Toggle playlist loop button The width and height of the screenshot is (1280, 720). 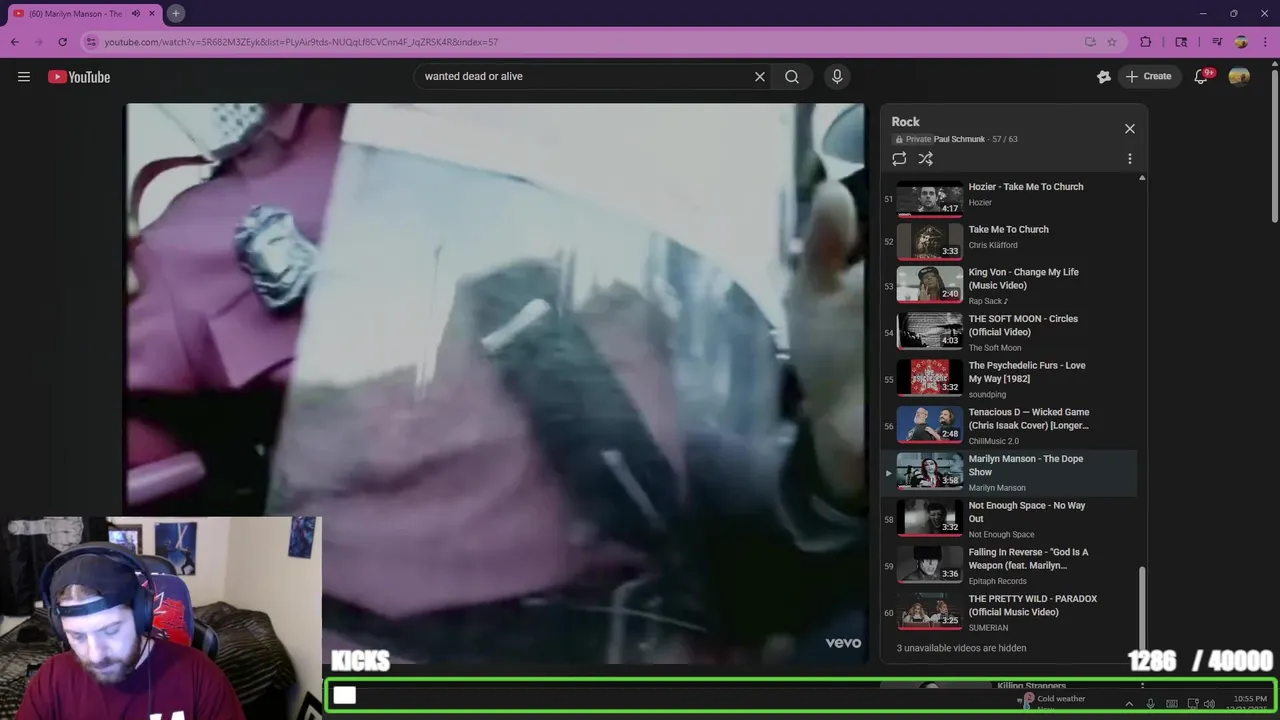click(899, 159)
